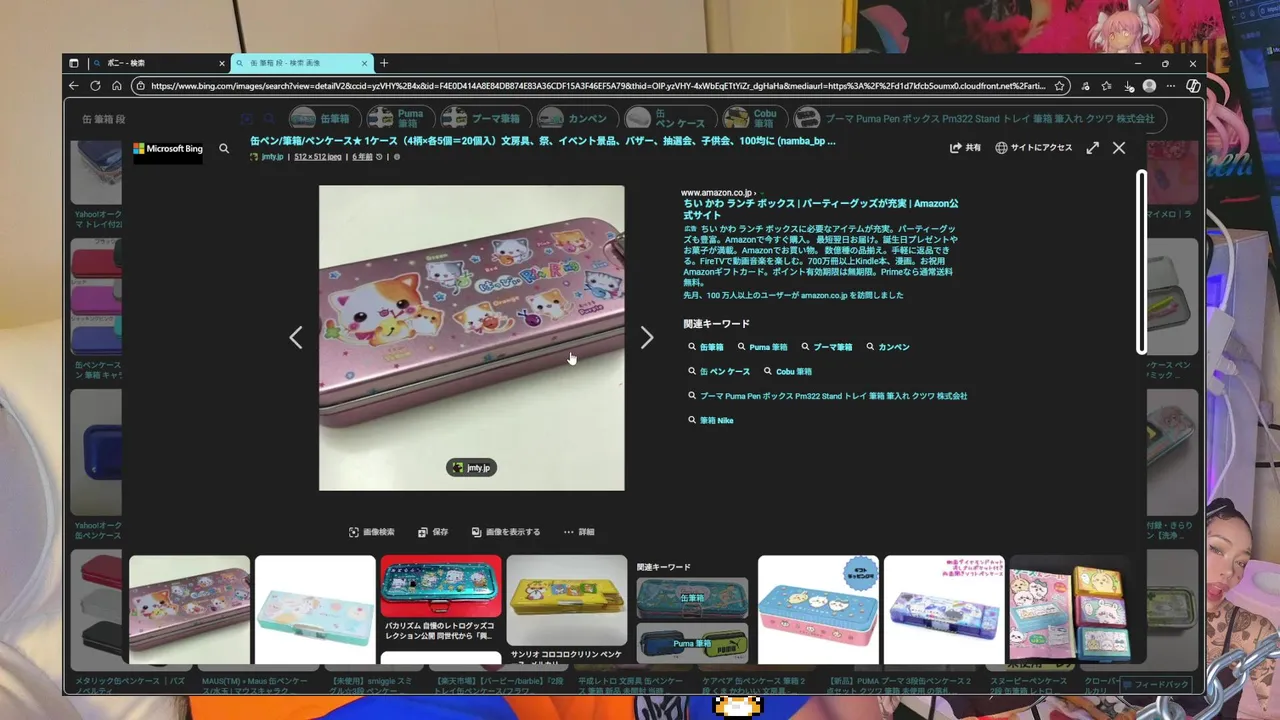This screenshot has width=1280, height=720.
Task: Select the packaged pencil cases thumbnail at strip end
Action: tap(1070, 608)
